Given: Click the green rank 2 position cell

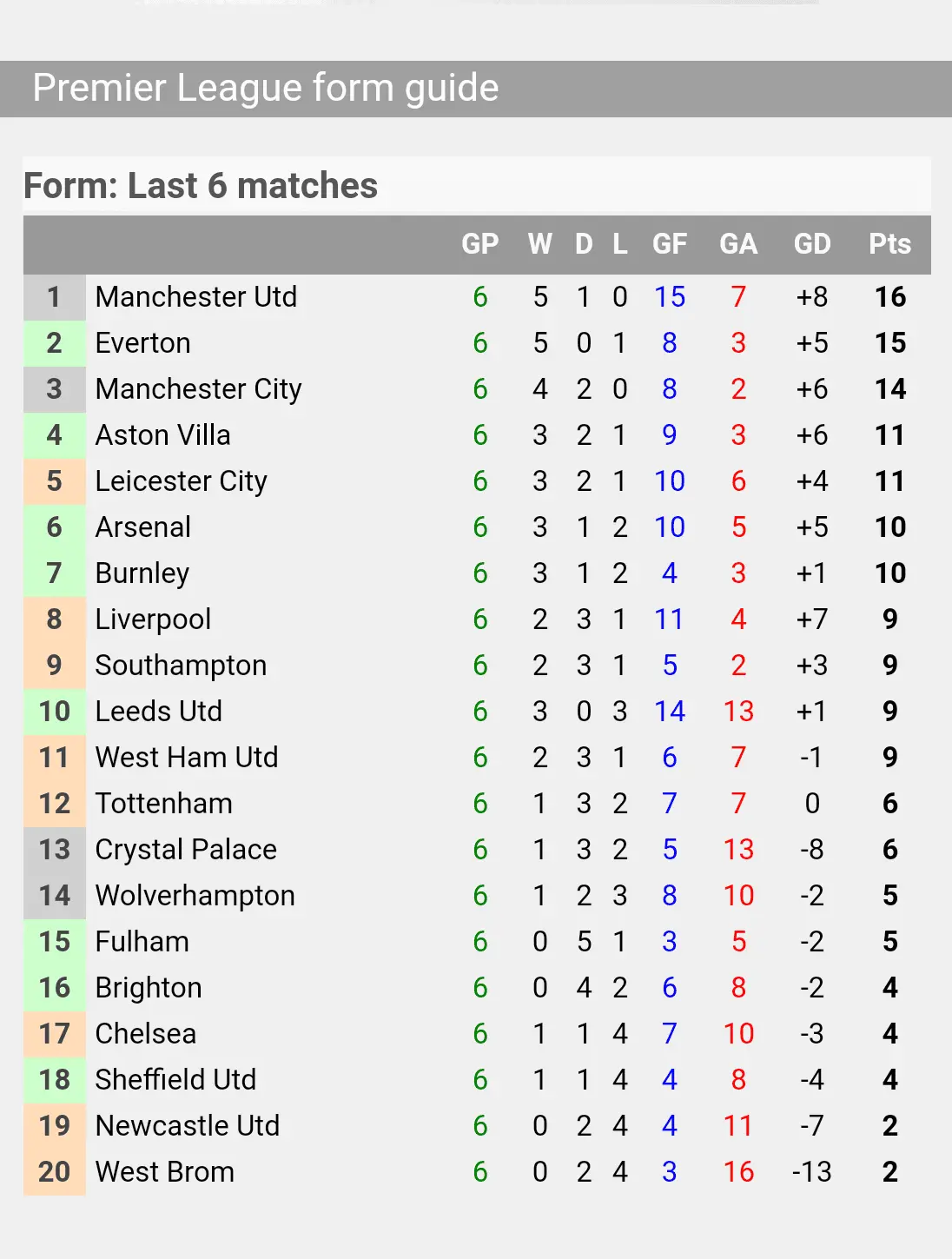Looking at the screenshot, I should click(x=54, y=343).
